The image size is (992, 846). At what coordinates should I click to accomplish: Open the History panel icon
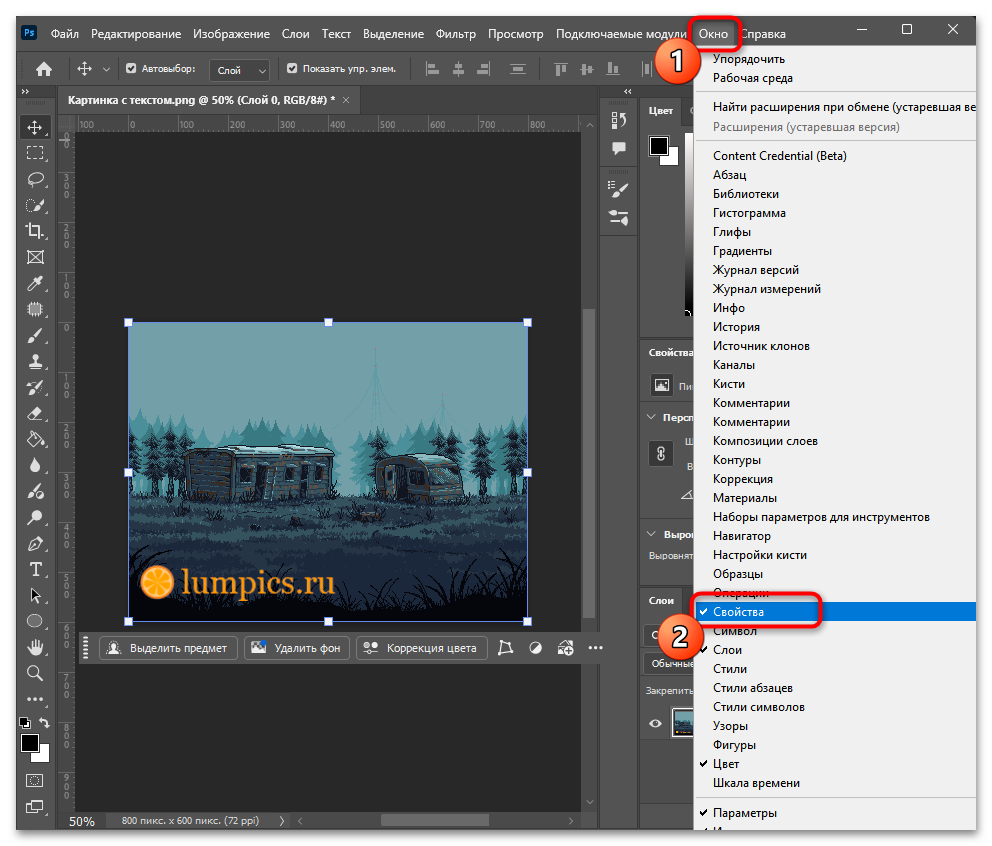tap(619, 120)
